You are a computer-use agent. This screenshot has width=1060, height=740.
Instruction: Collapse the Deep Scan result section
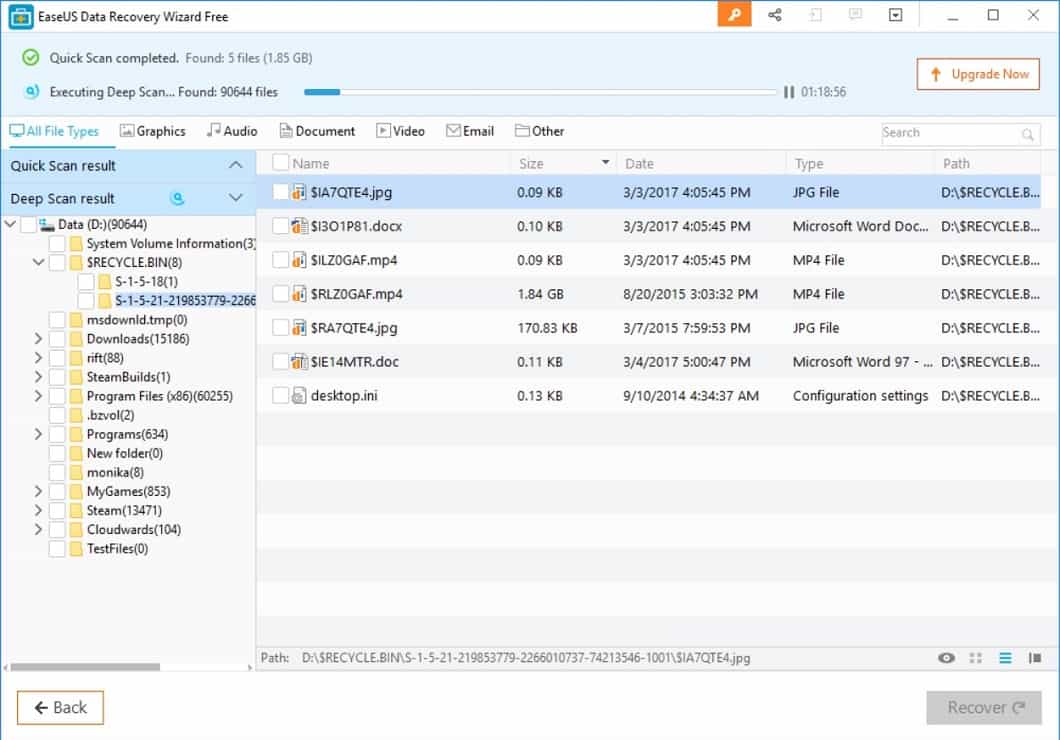point(235,198)
